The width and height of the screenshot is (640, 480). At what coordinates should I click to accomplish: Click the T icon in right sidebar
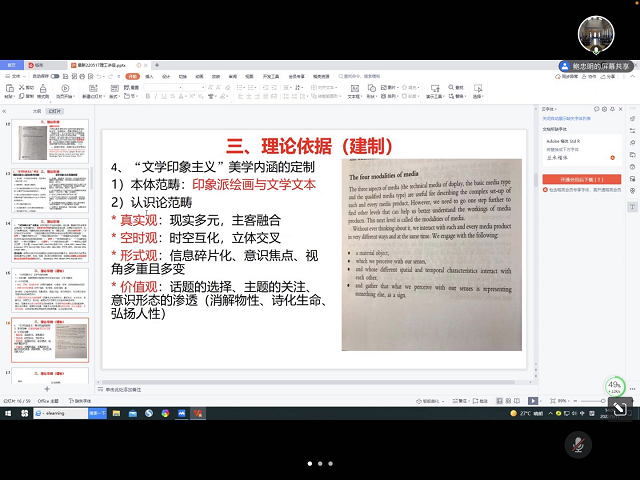pyautogui.click(x=632, y=207)
